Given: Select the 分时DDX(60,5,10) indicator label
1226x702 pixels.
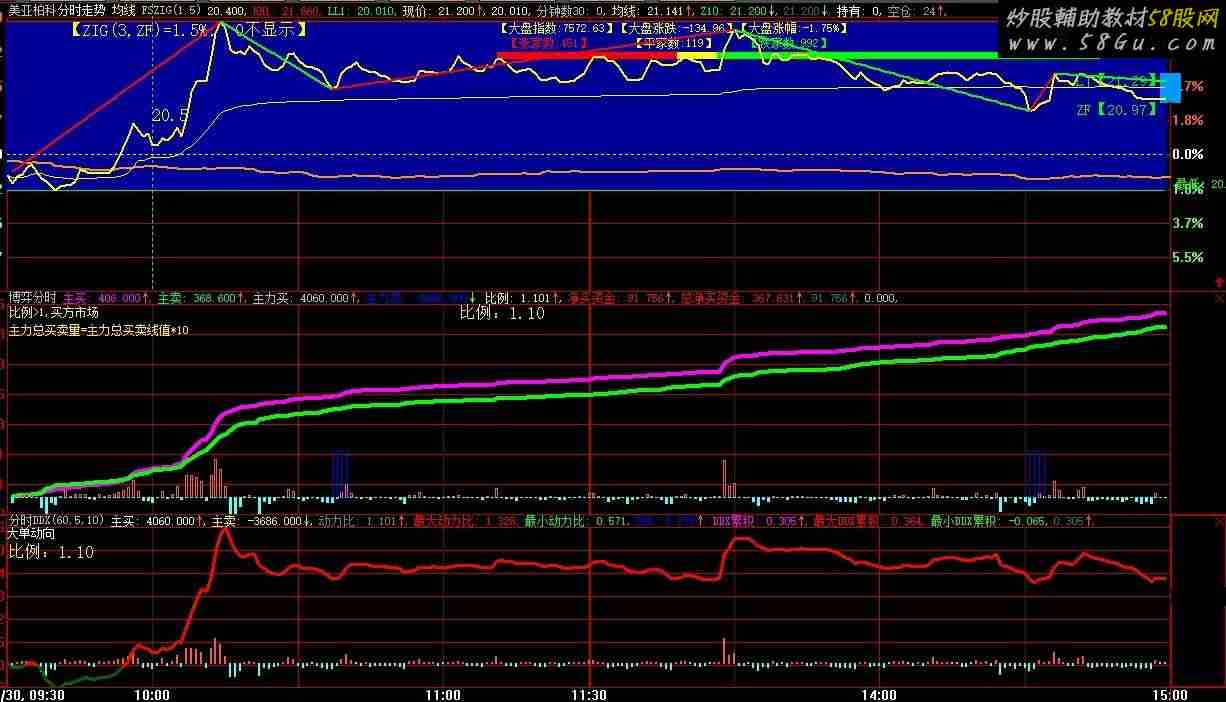Looking at the screenshot, I should point(56,521).
